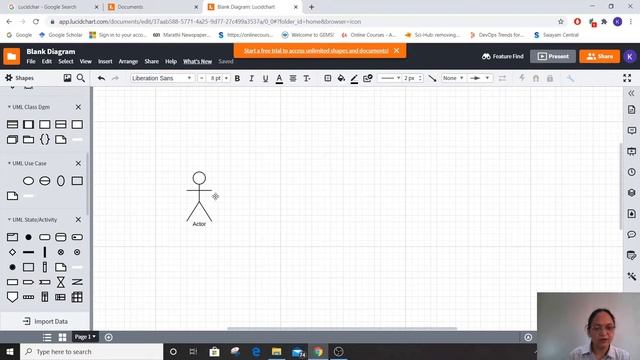The width and height of the screenshot is (640, 360).
Task: Click the Shapes gear icon
Action: [9, 78]
